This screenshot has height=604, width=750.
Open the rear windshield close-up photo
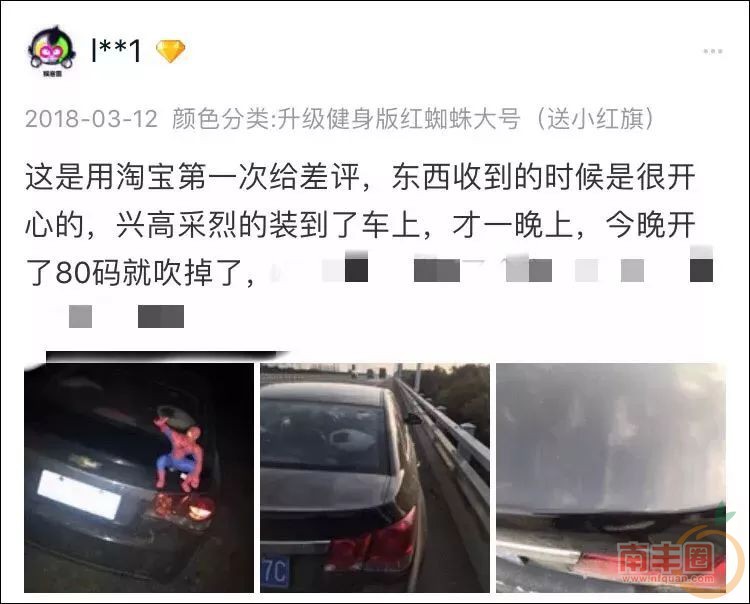pos(611,478)
